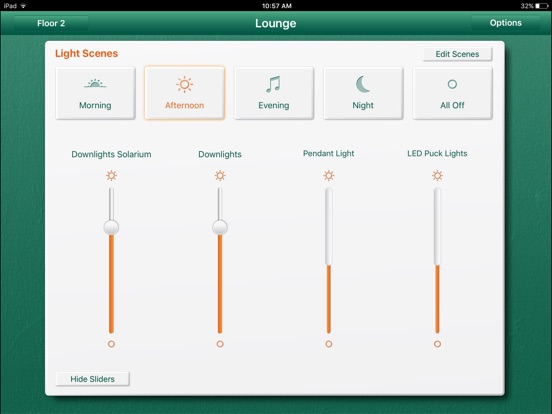The width and height of the screenshot is (552, 414).
Task: Tap the off circle below Pendant Light slider
Action: tap(329, 344)
